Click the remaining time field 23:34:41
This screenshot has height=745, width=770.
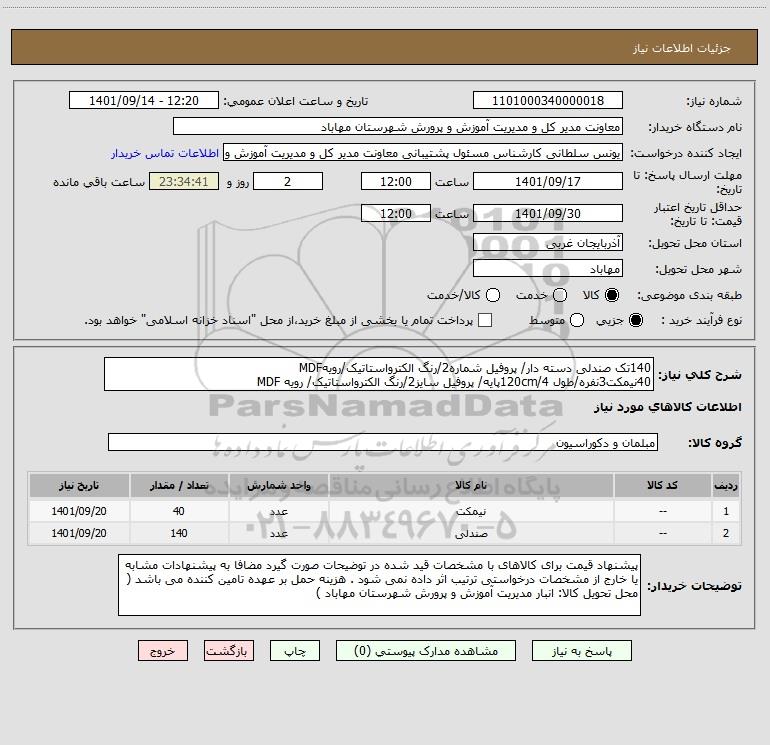click(184, 181)
